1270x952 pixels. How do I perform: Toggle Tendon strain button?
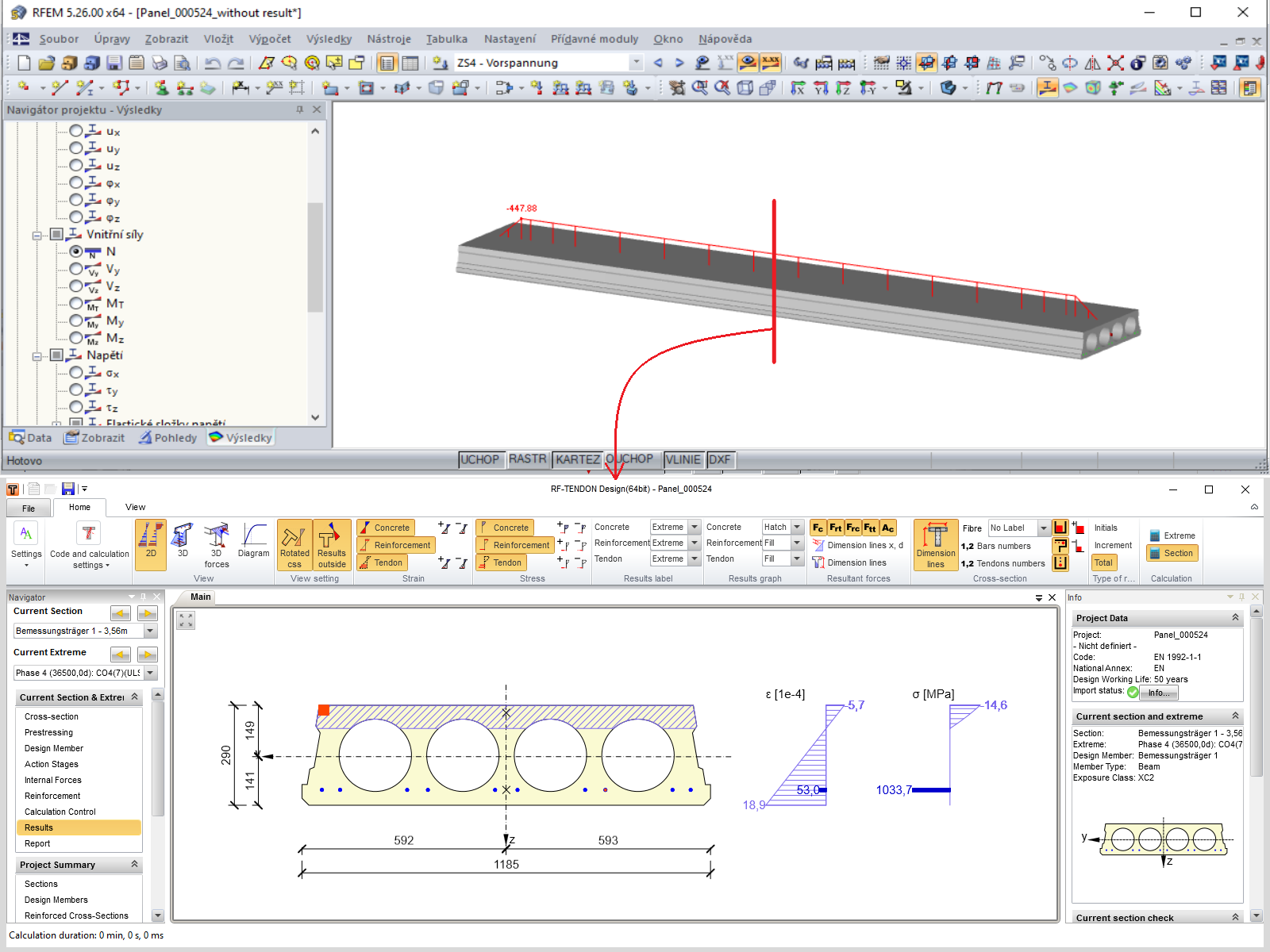pyautogui.click(x=382, y=562)
